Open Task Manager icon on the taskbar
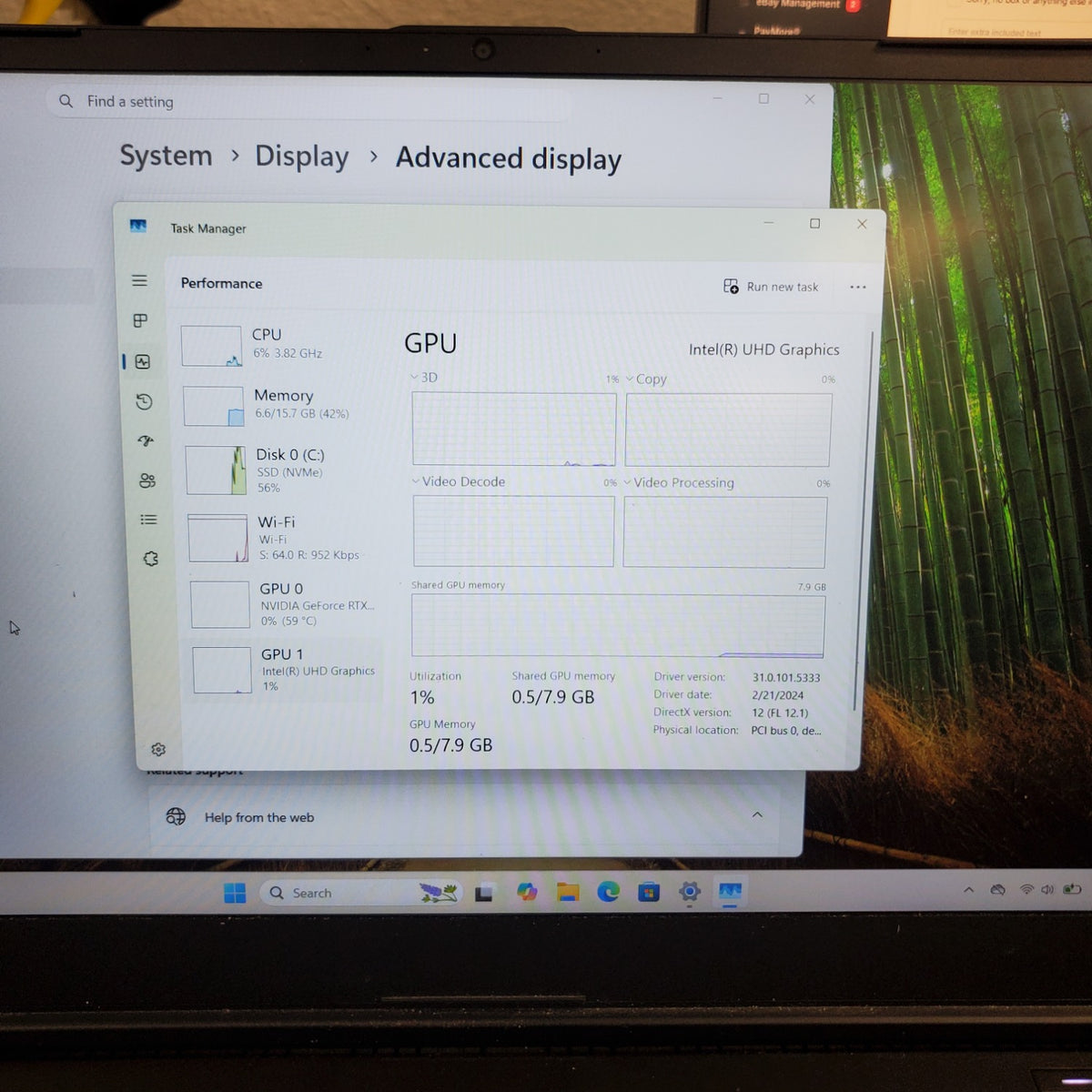Image resolution: width=1092 pixels, height=1092 pixels. (730, 892)
